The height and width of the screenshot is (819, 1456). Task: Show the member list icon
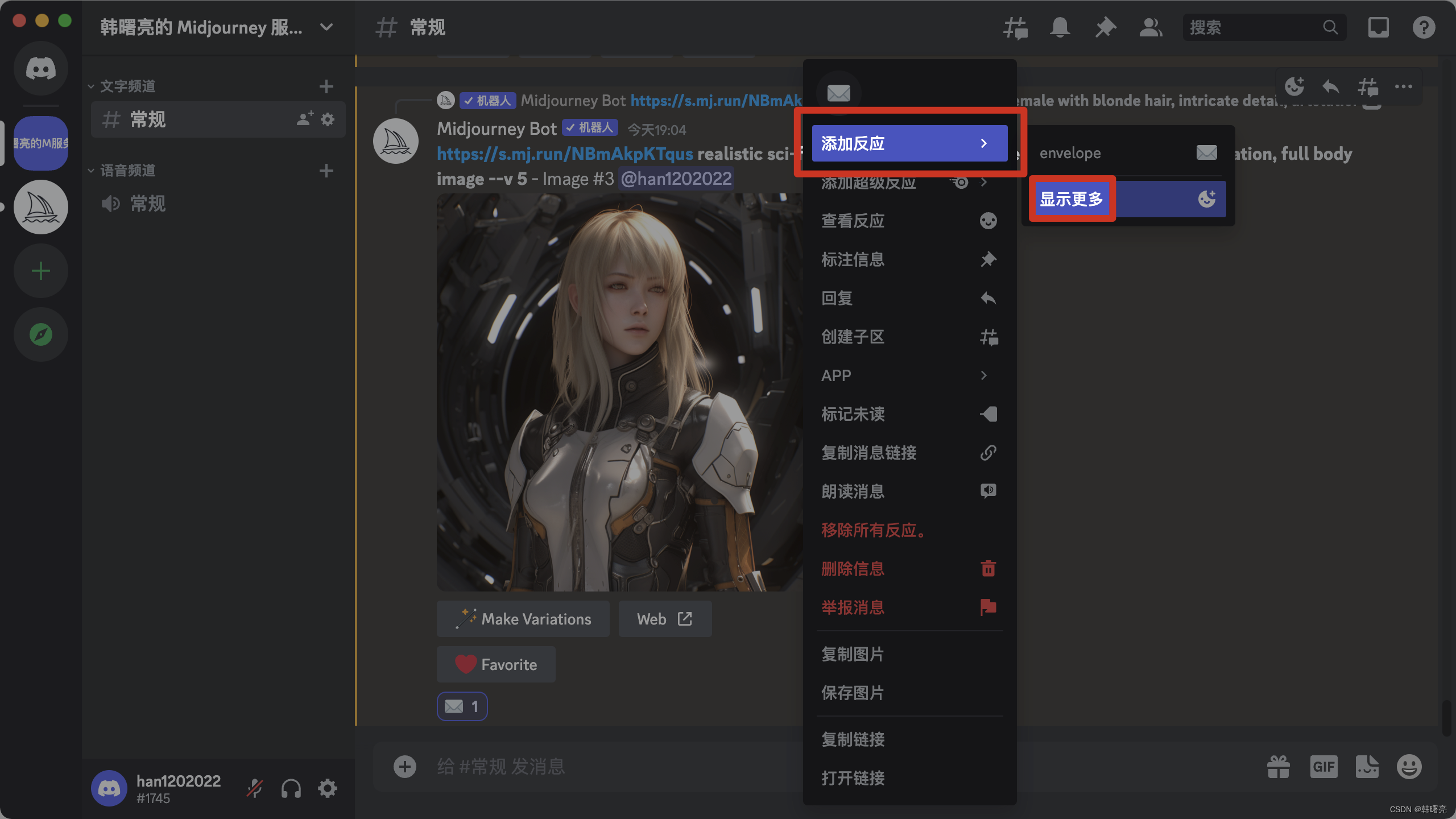coord(1151,27)
